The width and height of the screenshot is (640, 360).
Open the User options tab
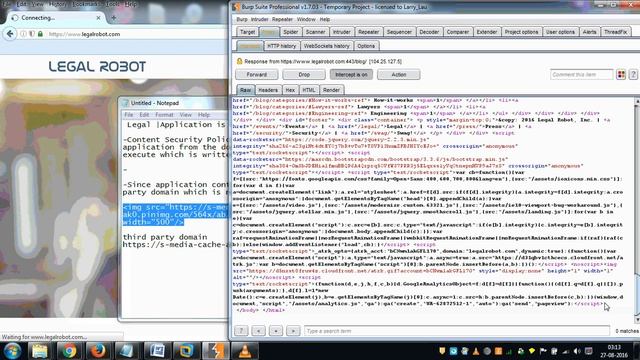pyautogui.click(x=560, y=32)
